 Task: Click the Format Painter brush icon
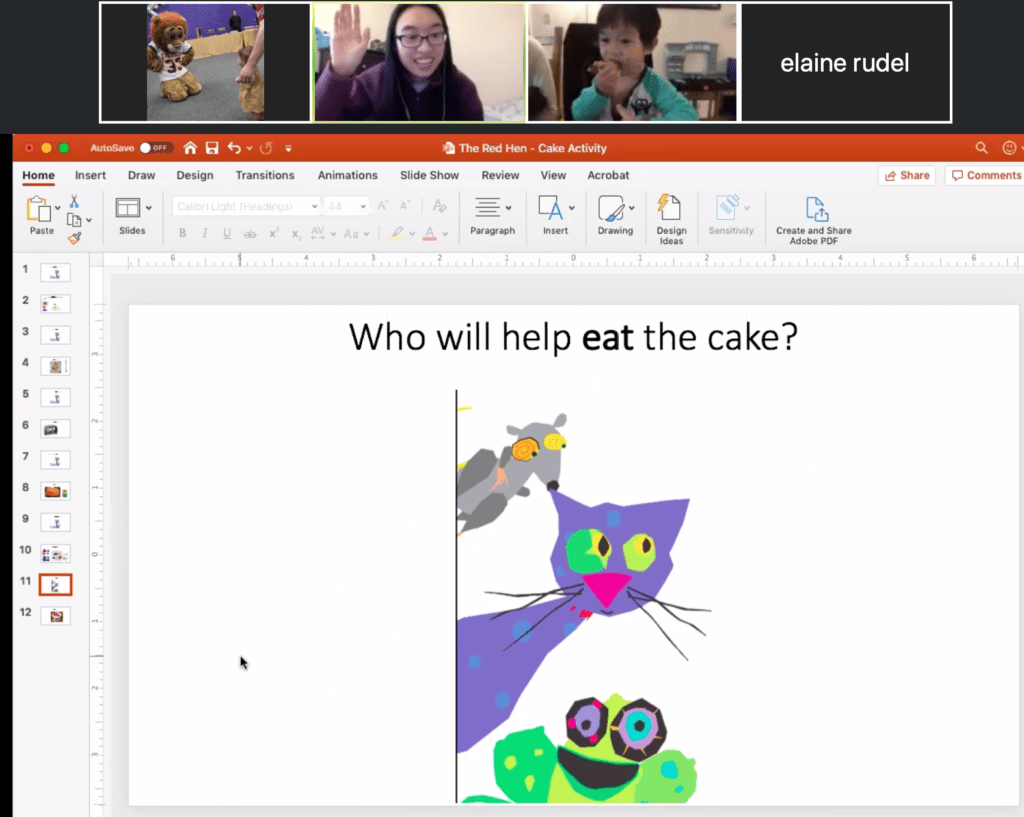click(74, 238)
